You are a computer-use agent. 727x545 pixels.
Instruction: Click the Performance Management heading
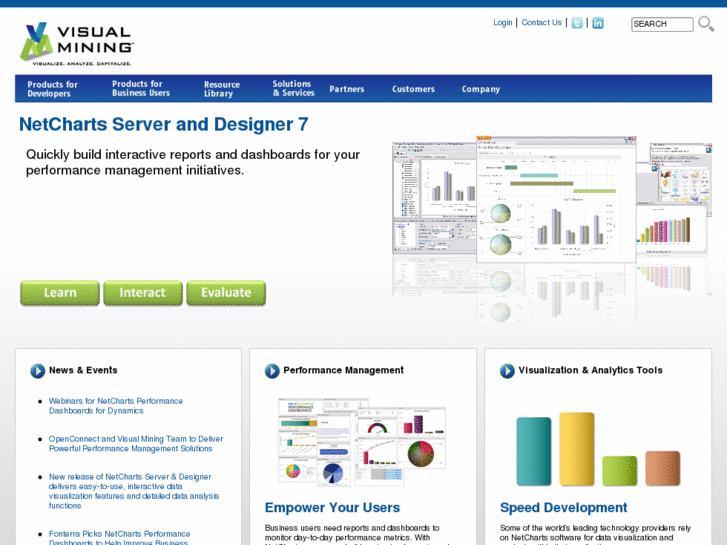click(344, 370)
